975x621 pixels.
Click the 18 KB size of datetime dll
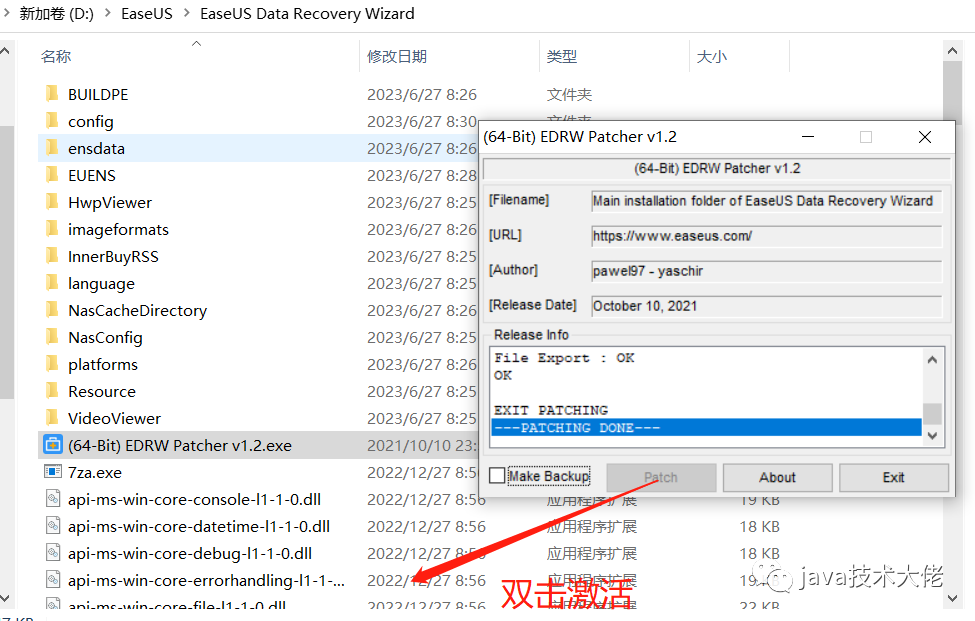759,527
